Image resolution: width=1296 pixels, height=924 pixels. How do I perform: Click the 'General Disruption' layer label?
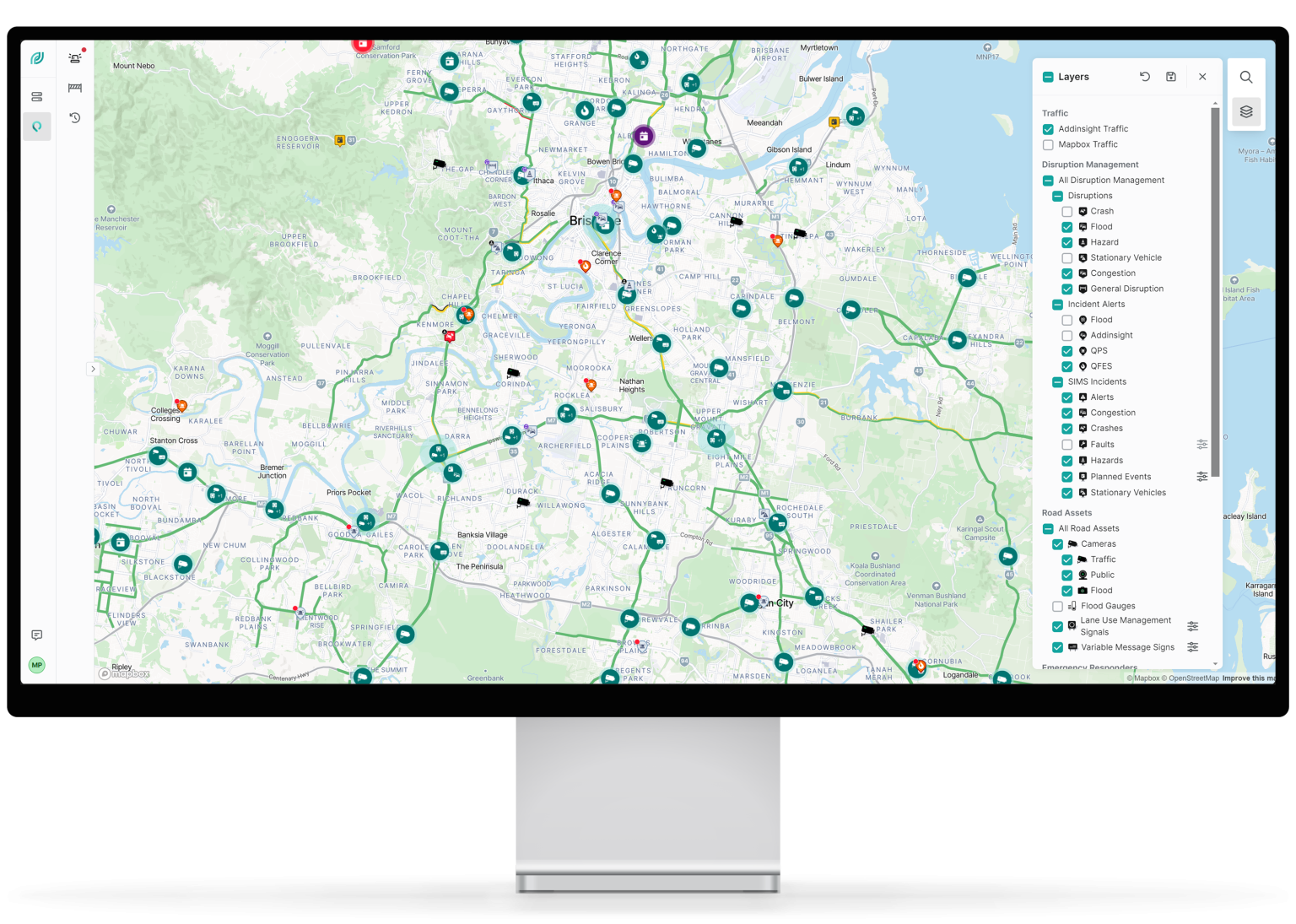[1126, 289]
